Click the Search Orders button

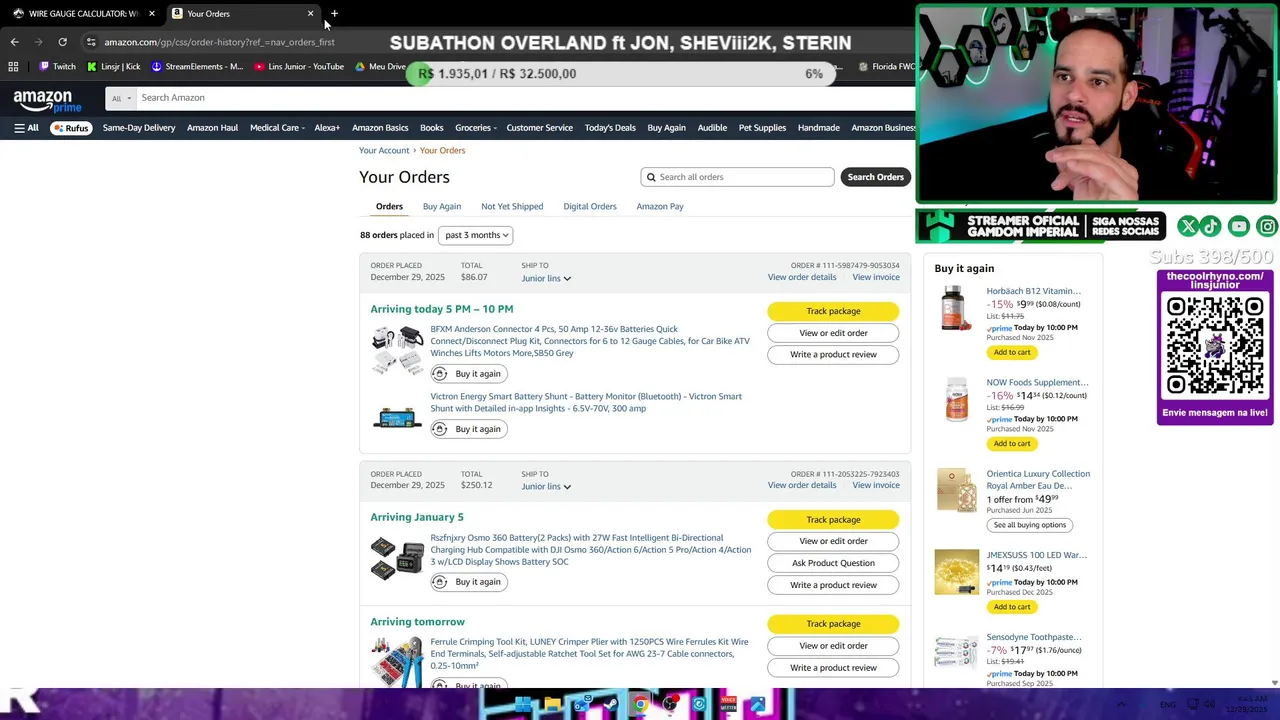click(x=875, y=177)
